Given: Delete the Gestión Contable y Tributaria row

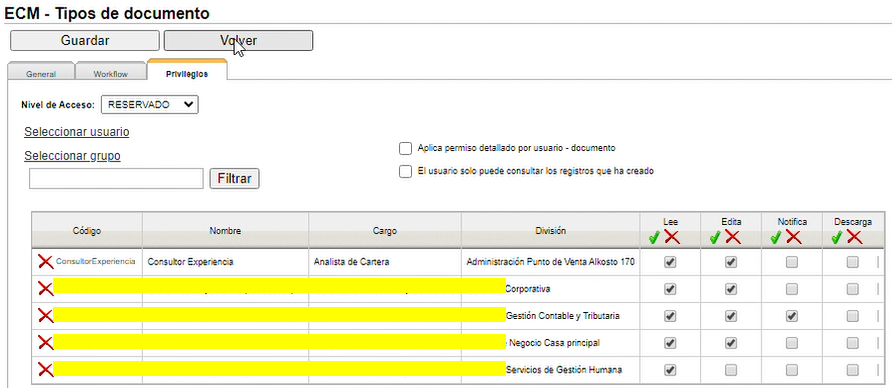Looking at the screenshot, I should (x=46, y=315).
